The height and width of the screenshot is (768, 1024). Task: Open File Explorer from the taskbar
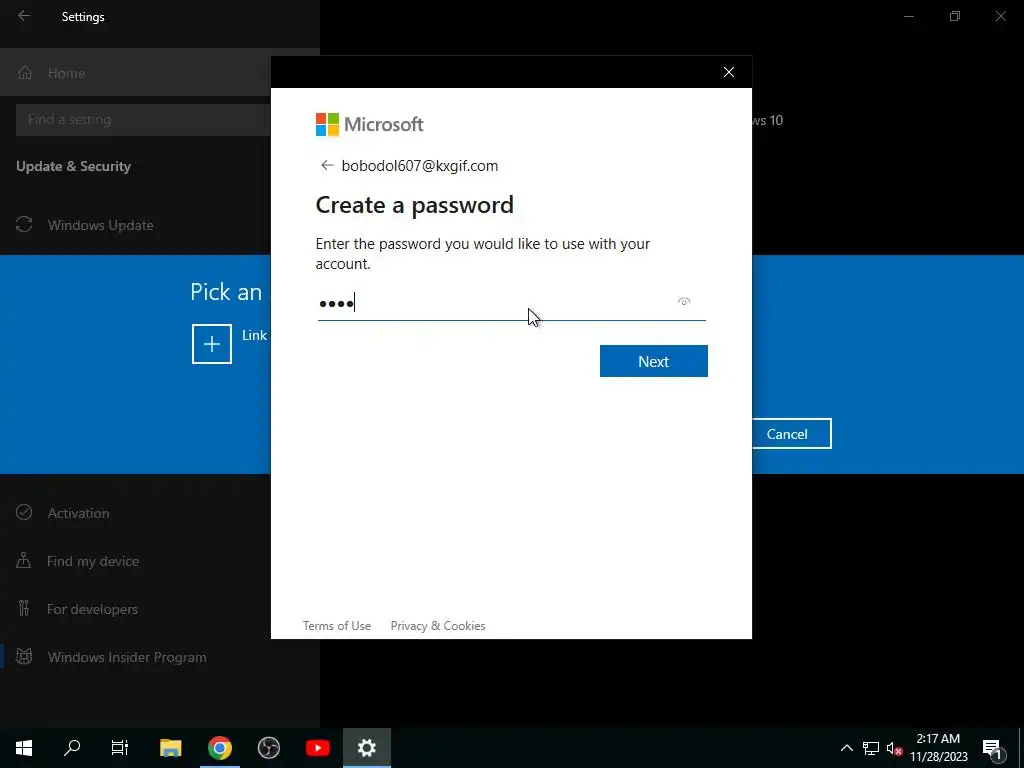point(170,748)
